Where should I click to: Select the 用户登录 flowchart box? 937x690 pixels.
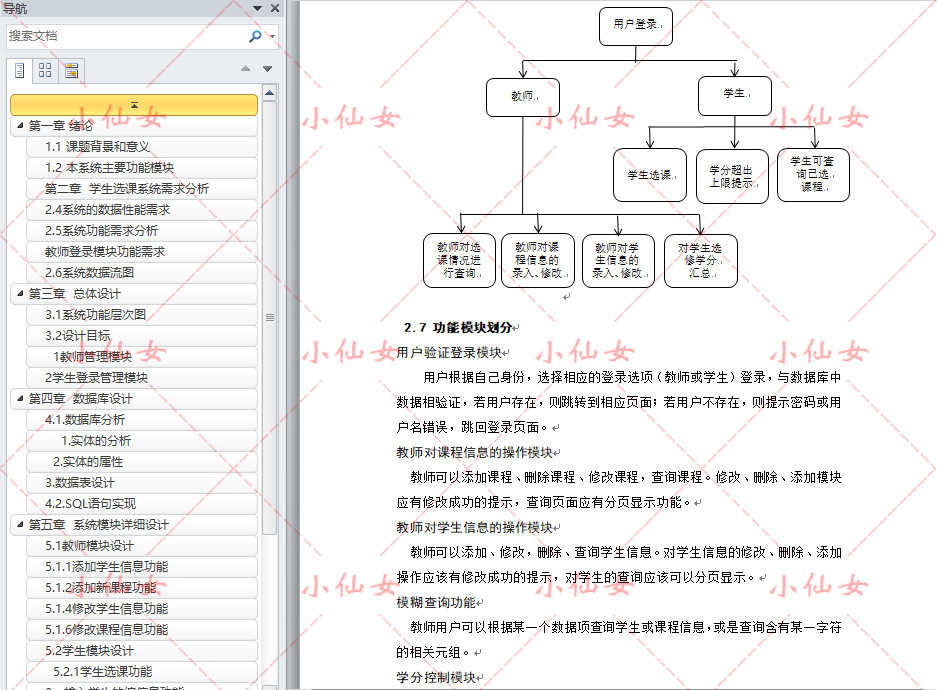(636, 26)
